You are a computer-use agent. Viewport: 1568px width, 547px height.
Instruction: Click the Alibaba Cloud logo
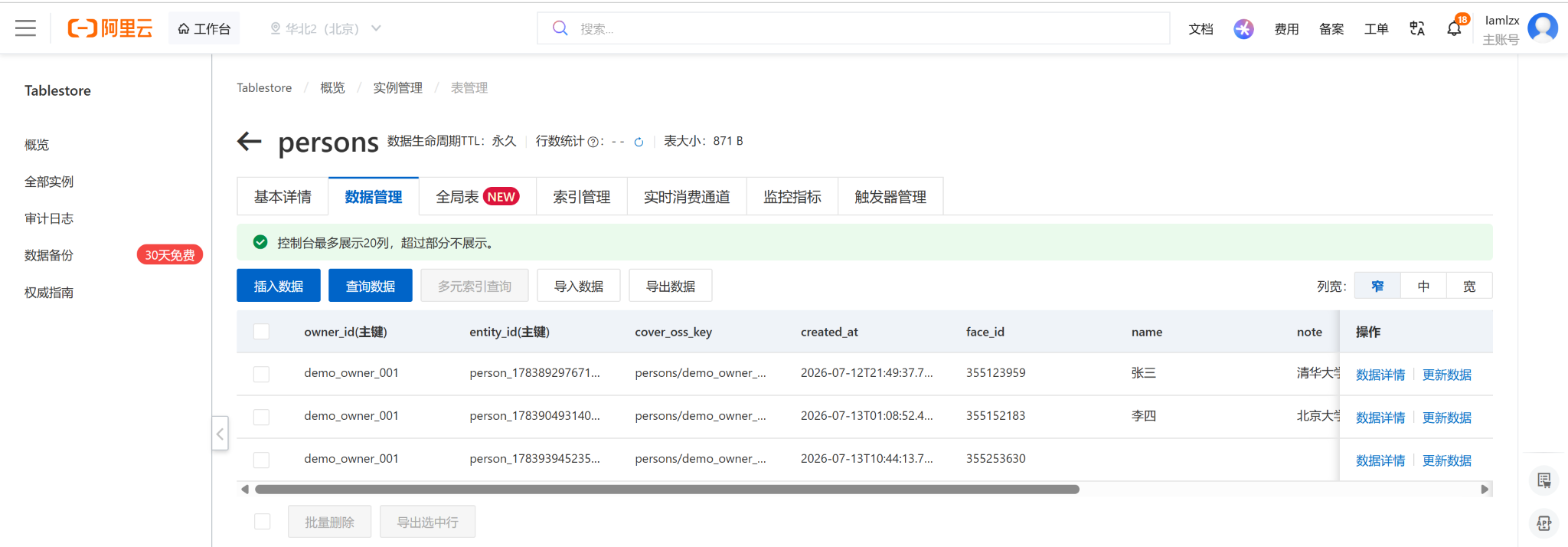[x=110, y=28]
